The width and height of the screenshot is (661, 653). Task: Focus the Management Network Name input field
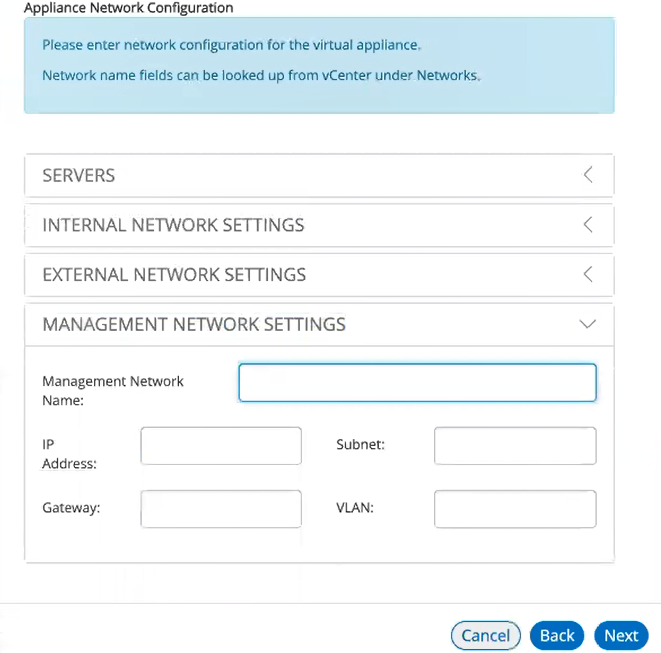[x=417, y=382]
